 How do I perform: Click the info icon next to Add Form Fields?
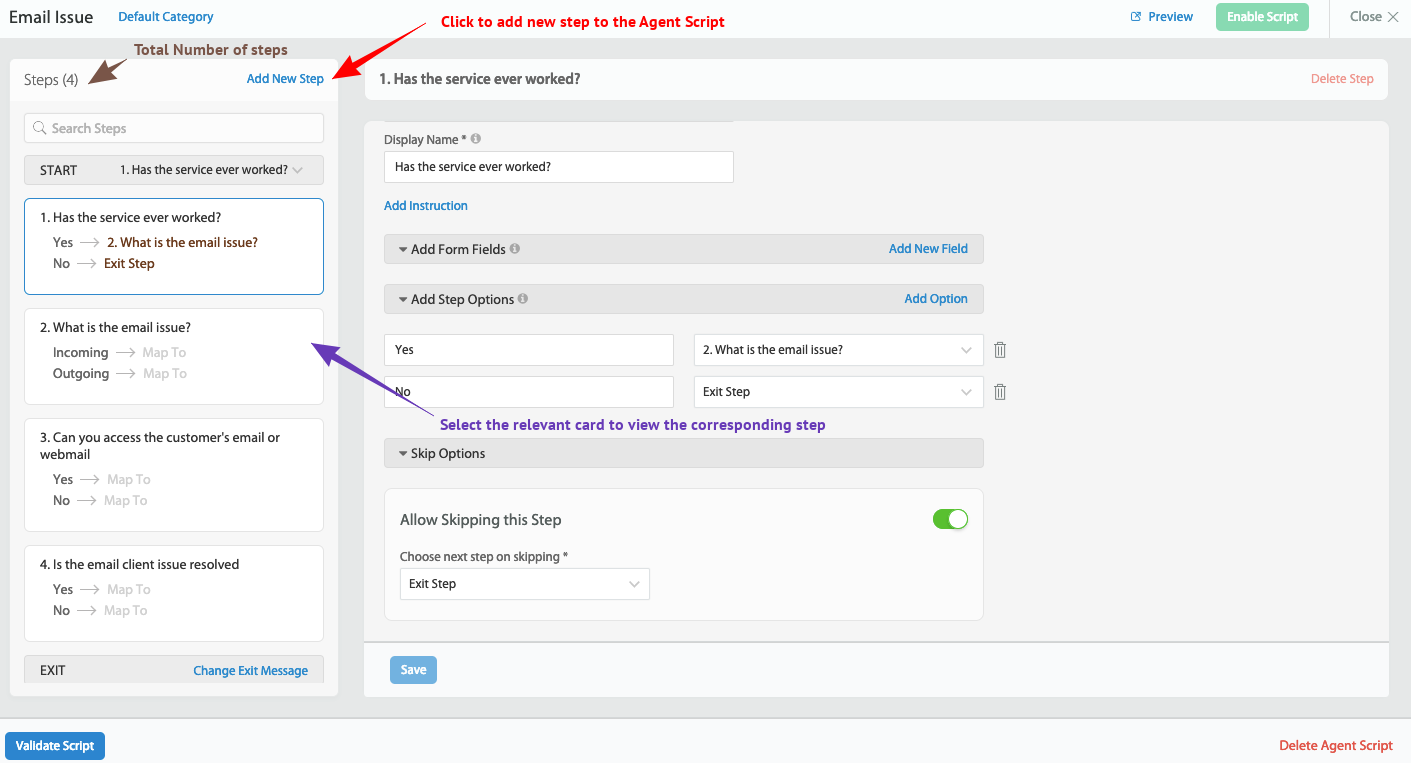[x=514, y=248]
